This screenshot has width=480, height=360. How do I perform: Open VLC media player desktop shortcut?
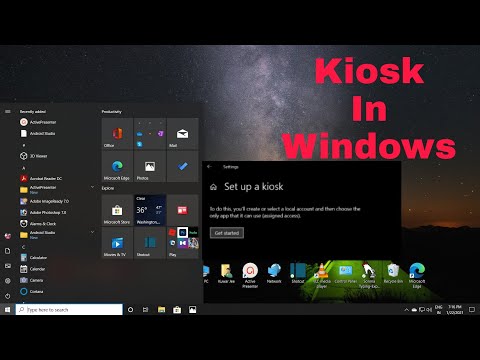coord(321,275)
